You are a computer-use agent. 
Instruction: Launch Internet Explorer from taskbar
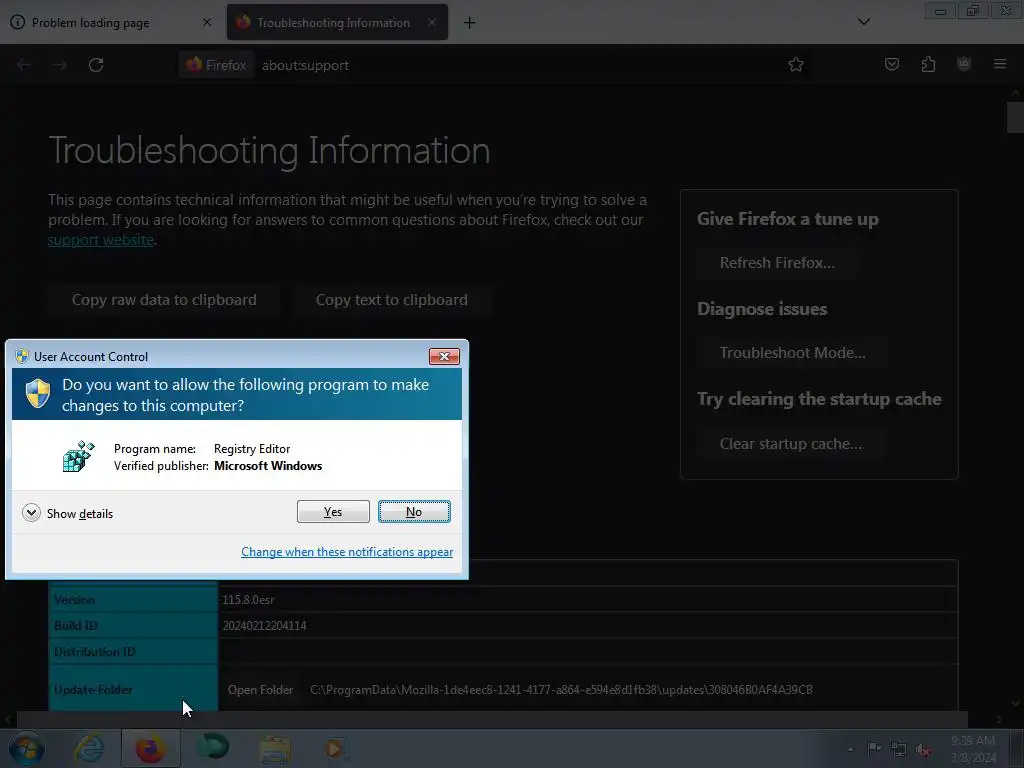pyautogui.click(x=89, y=748)
